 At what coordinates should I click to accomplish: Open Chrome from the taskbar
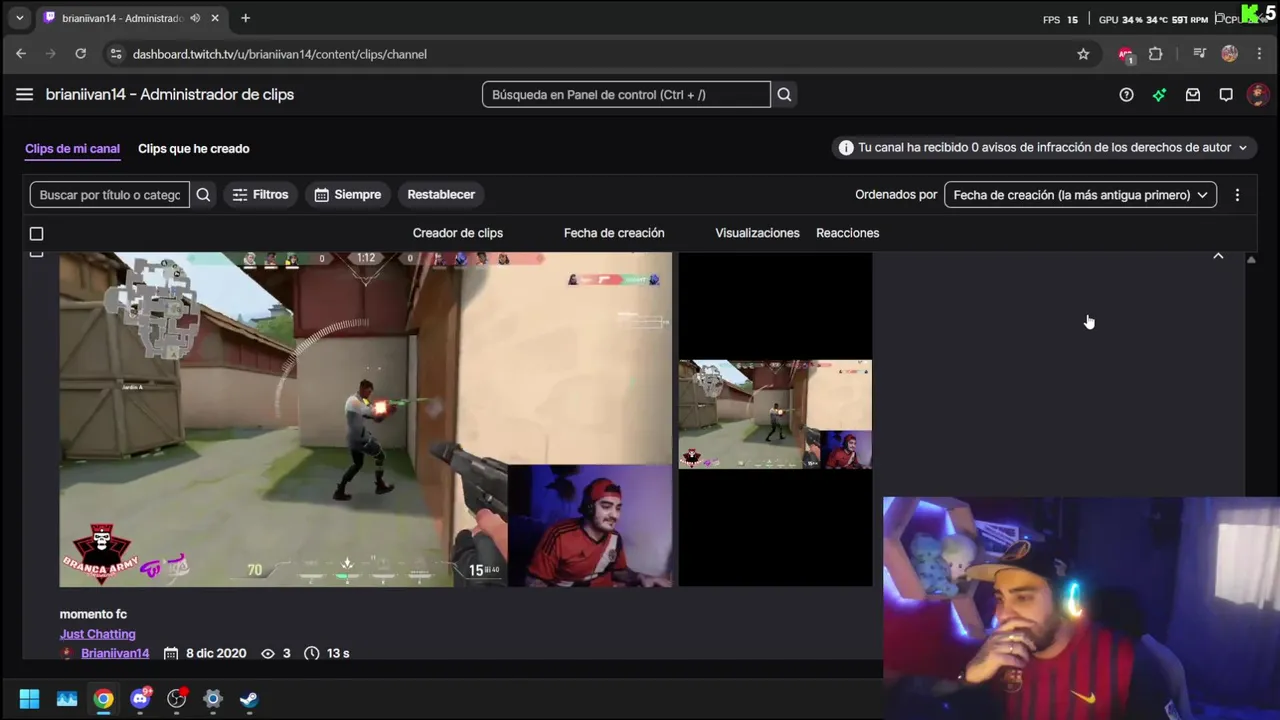click(x=103, y=698)
